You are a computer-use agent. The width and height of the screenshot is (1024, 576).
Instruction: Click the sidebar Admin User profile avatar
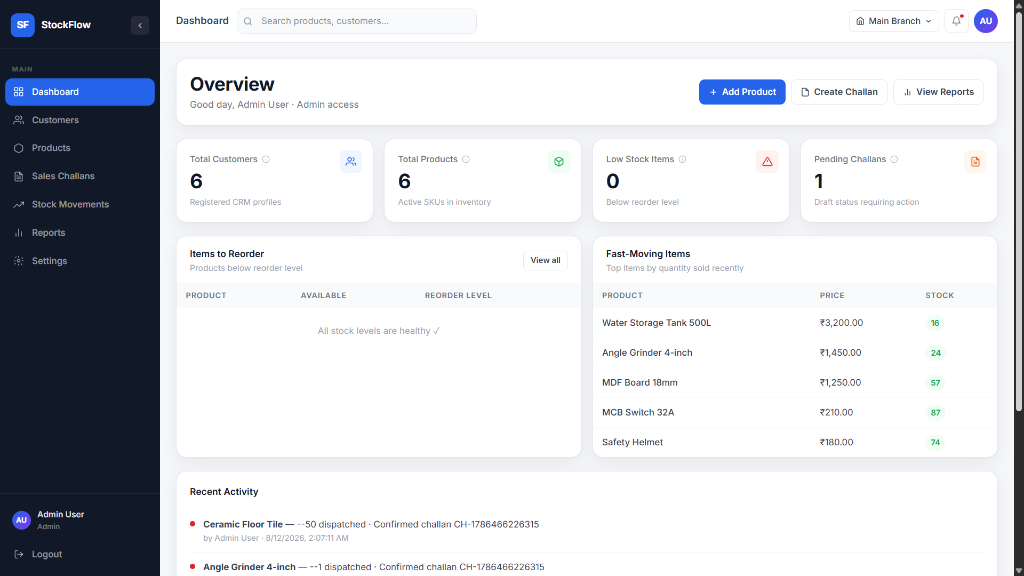(22, 520)
